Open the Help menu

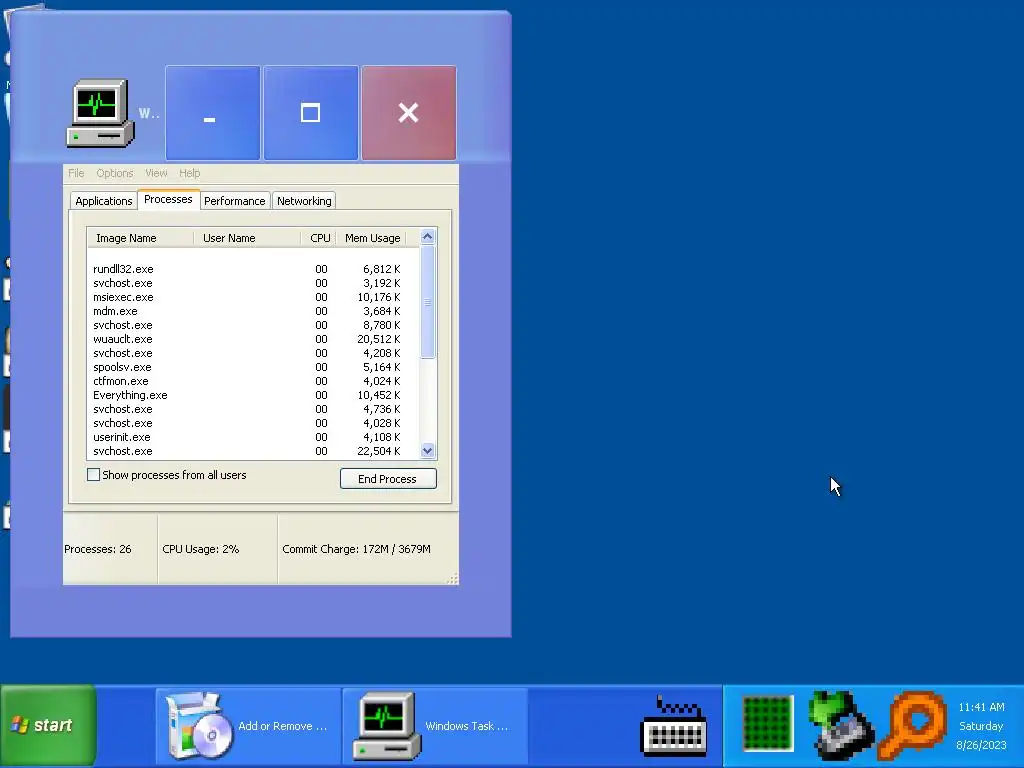(x=189, y=173)
